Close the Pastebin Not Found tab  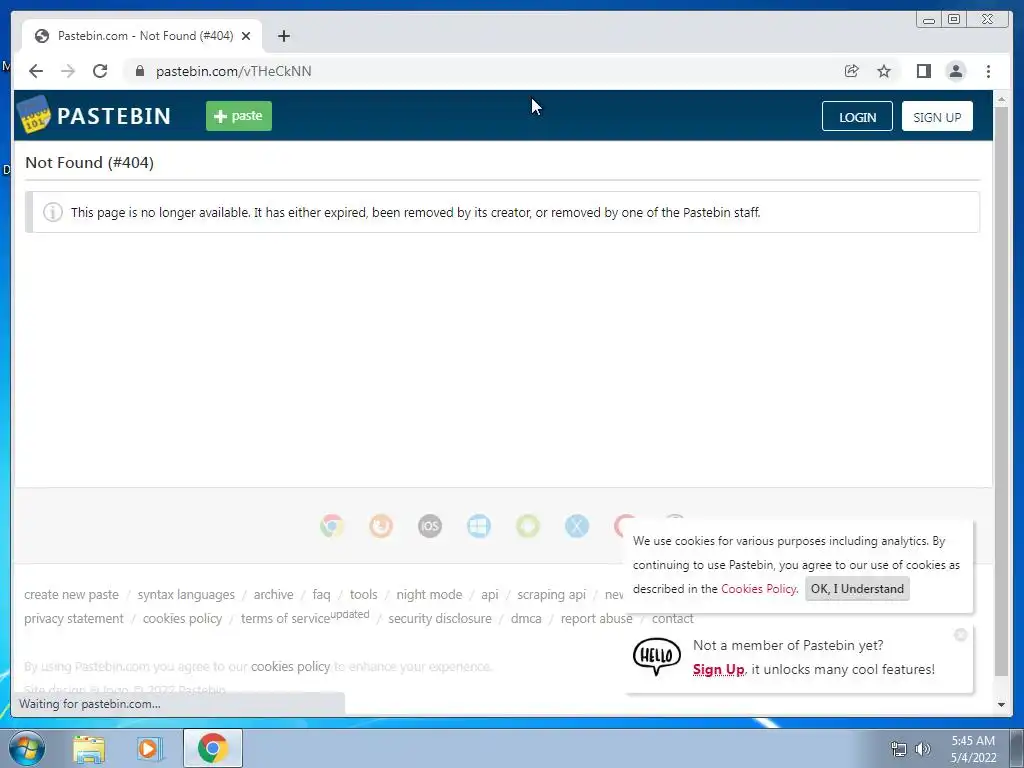click(246, 36)
